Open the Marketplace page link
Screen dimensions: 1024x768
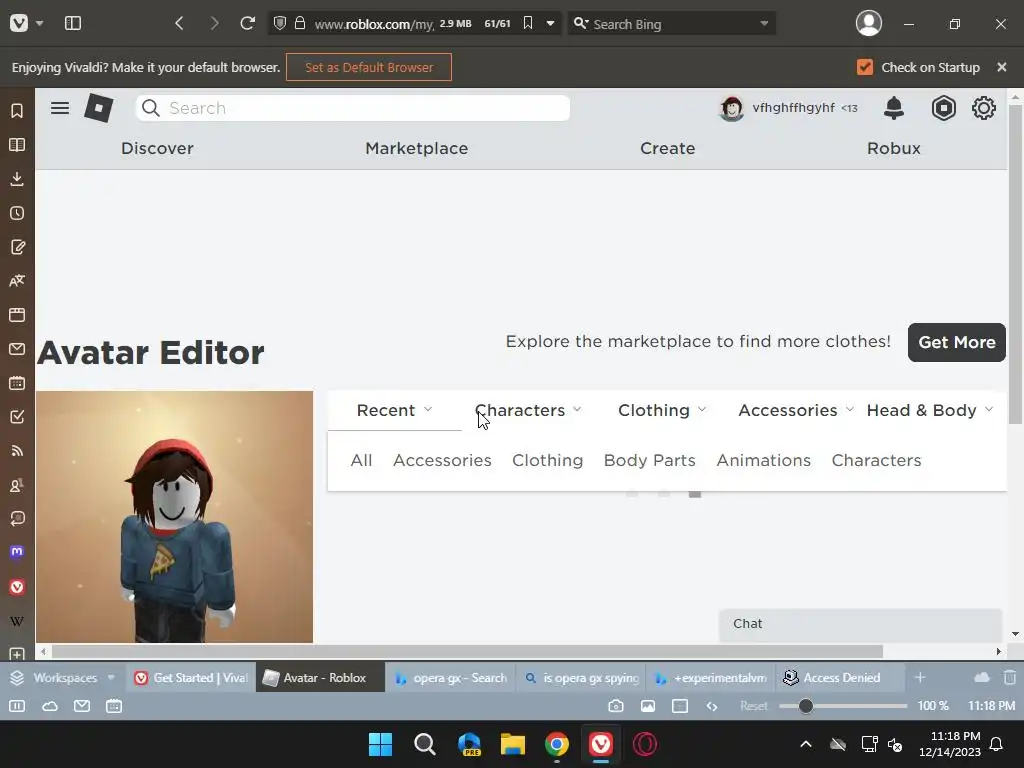417,148
